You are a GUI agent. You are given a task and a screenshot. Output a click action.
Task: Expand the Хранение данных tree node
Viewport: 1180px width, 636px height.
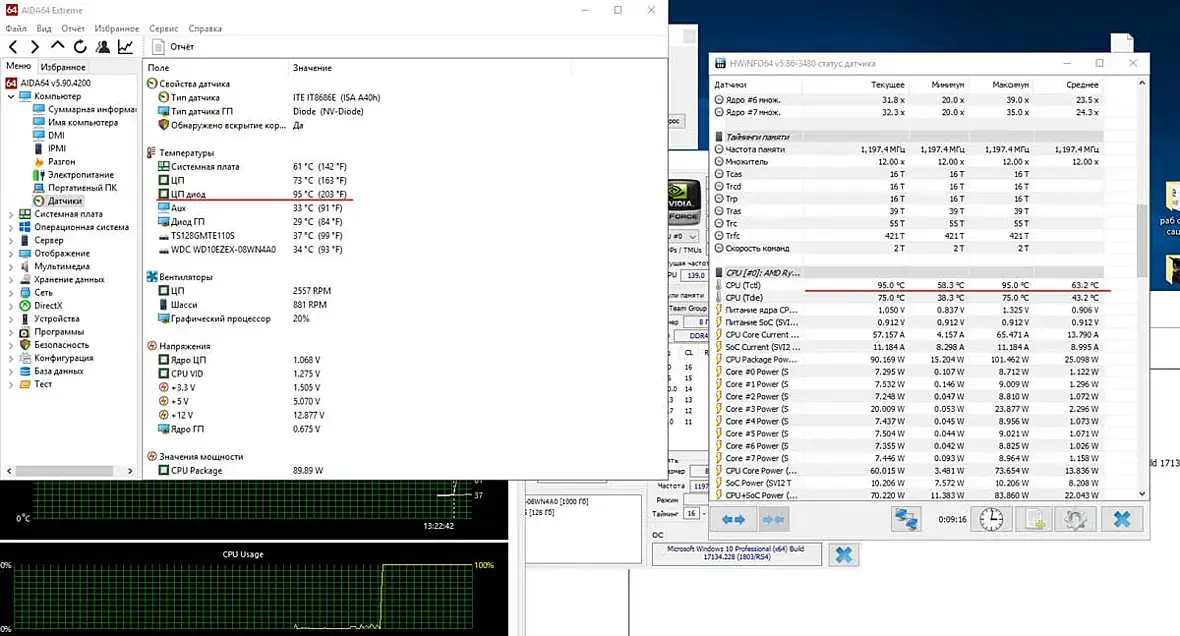(11, 280)
